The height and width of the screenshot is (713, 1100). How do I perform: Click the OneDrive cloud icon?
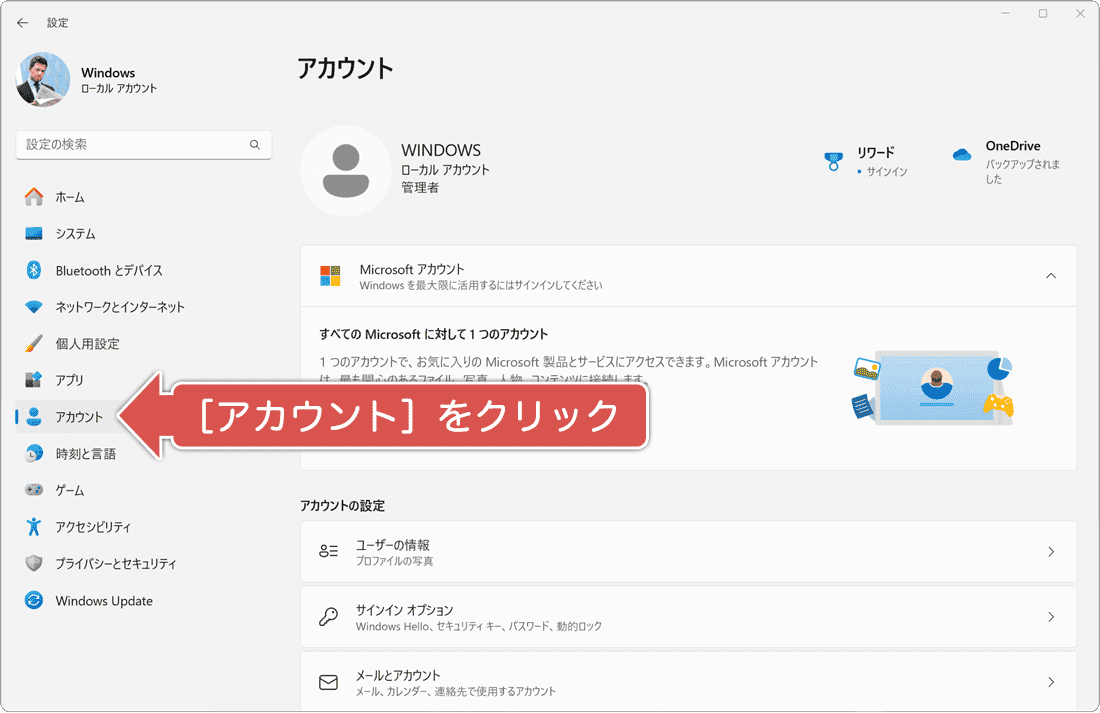961,153
